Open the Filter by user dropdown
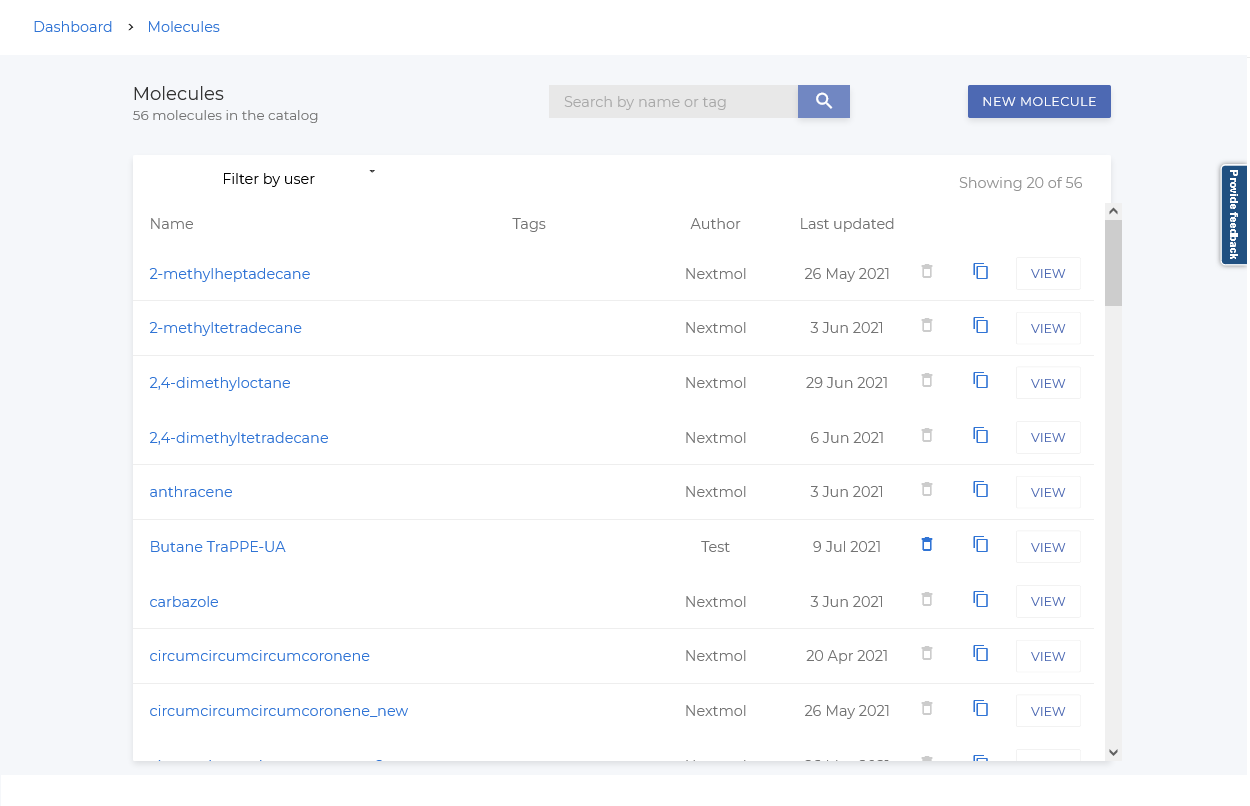 [x=298, y=178]
